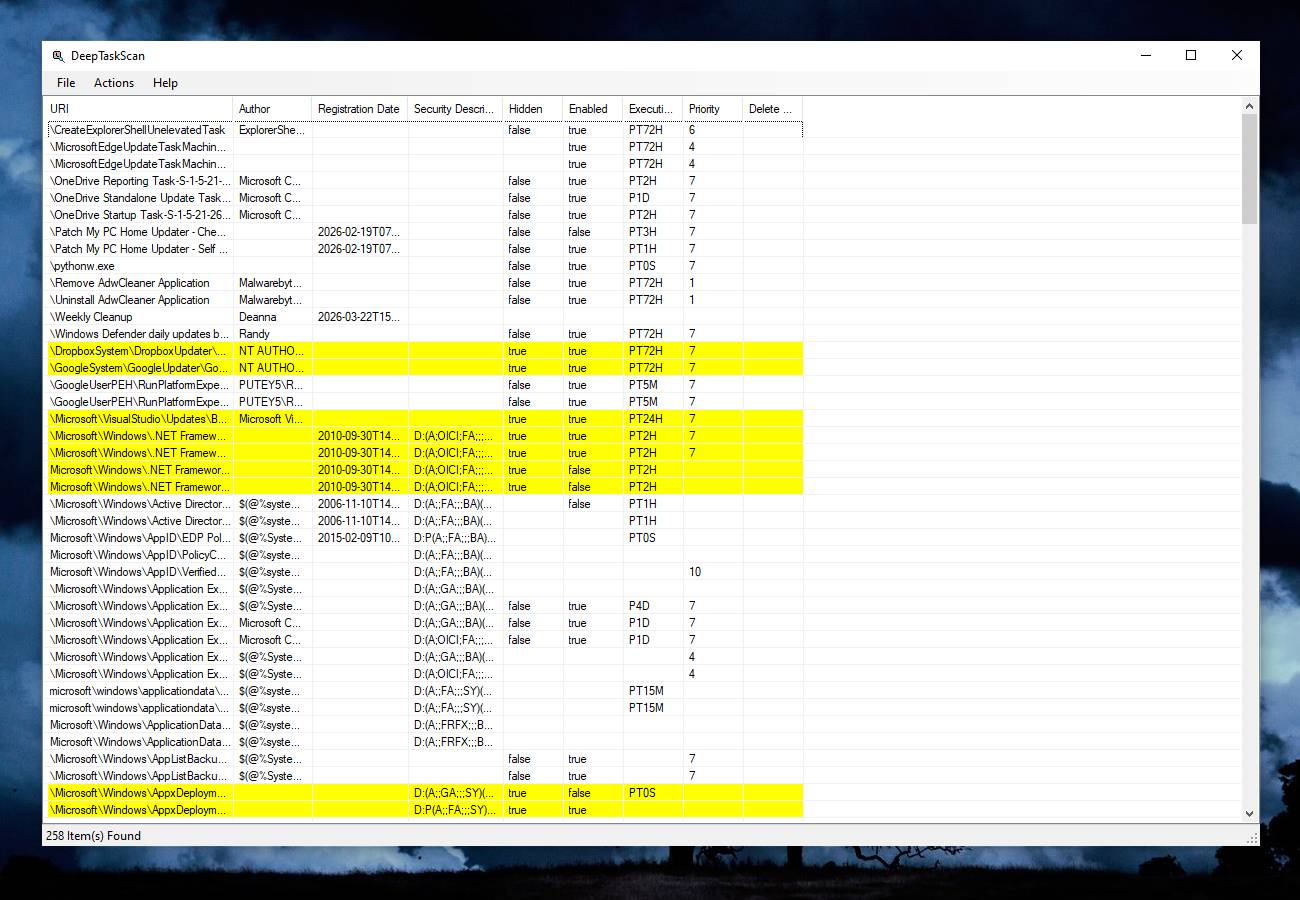Select the \OneDrive Startup Task row
1300x900 pixels.
[425, 215]
